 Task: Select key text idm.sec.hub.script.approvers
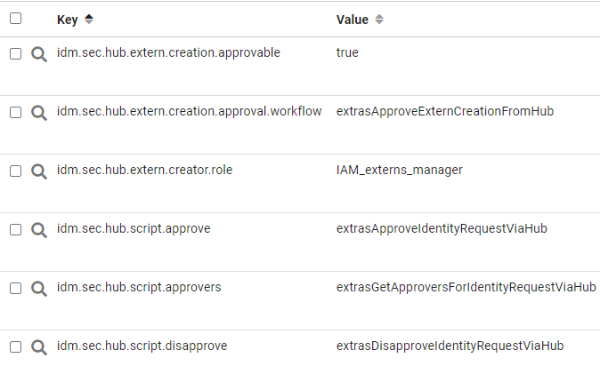pos(139,288)
